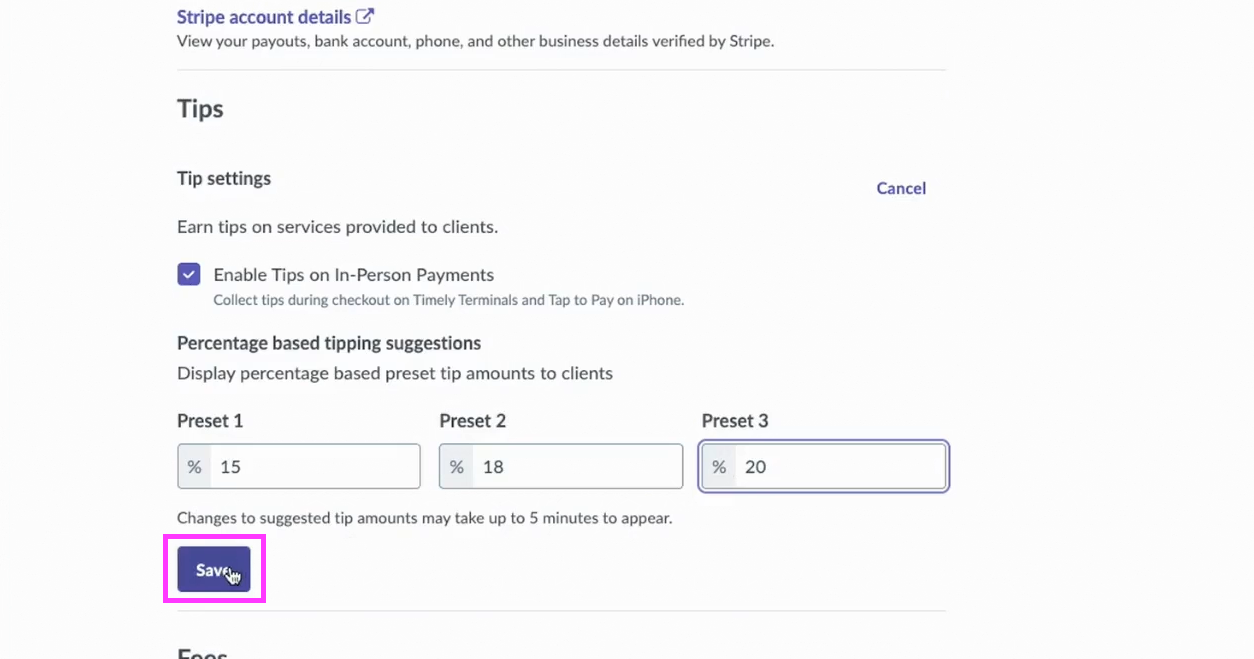
Task: Click the Collect tips during checkout description
Action: [x=448, y=300]
